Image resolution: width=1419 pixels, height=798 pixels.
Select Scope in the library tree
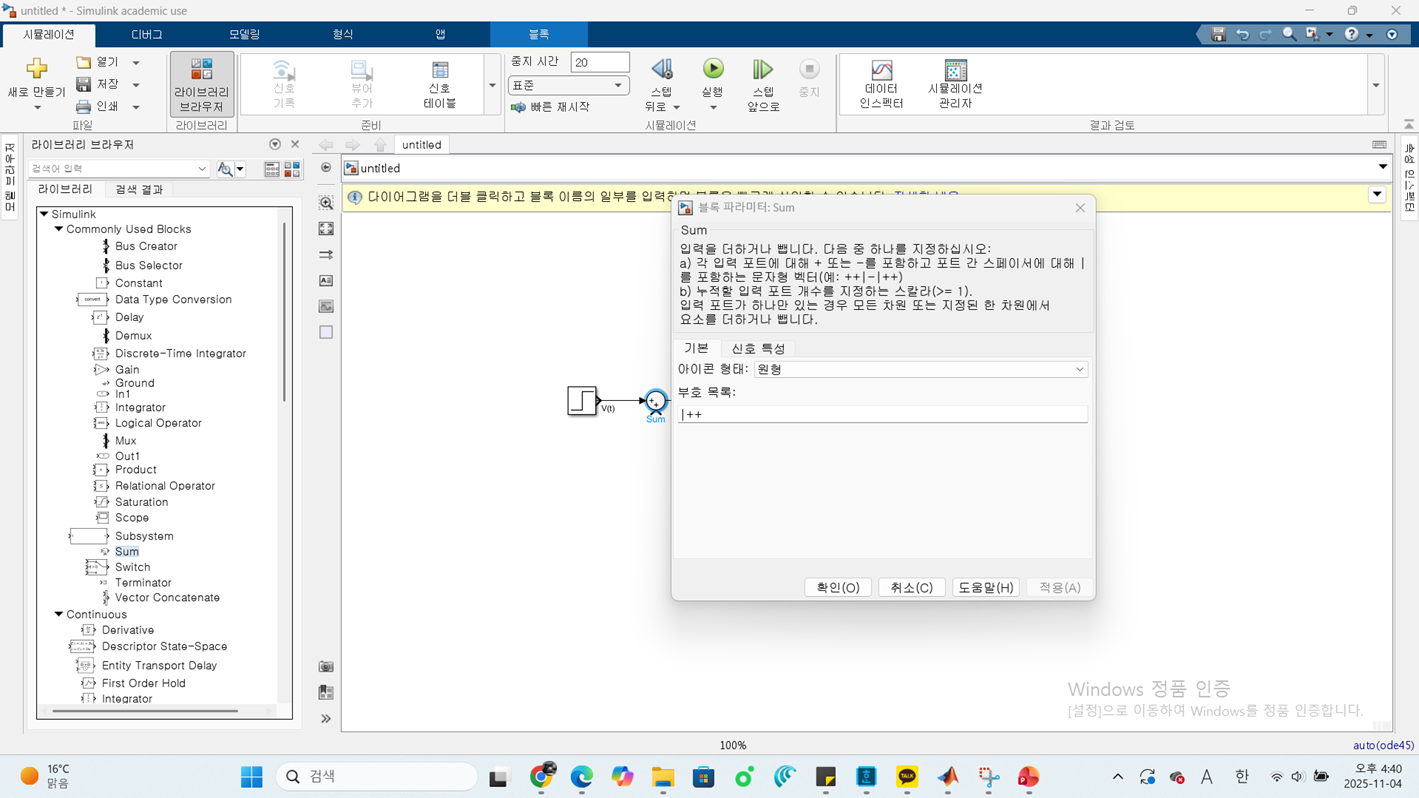click(132, 518)
